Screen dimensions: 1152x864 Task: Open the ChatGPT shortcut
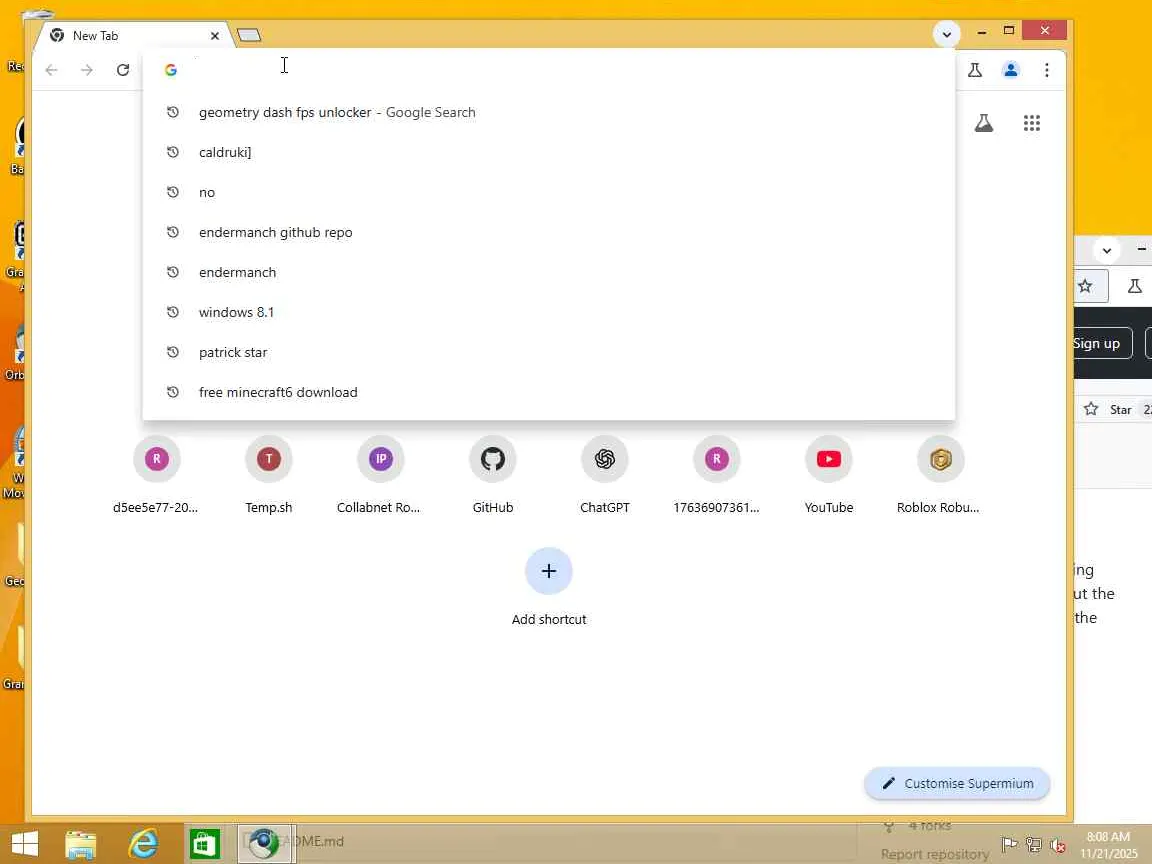click(605, 475)
